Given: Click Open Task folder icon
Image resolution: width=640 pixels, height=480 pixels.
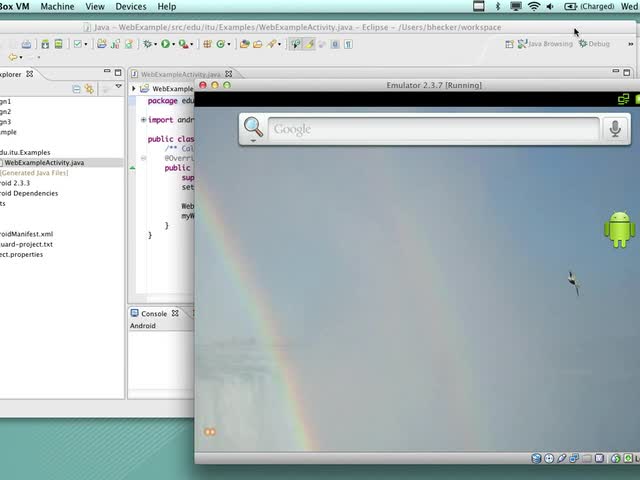Looking at the screenshot, I should [258, 44].
